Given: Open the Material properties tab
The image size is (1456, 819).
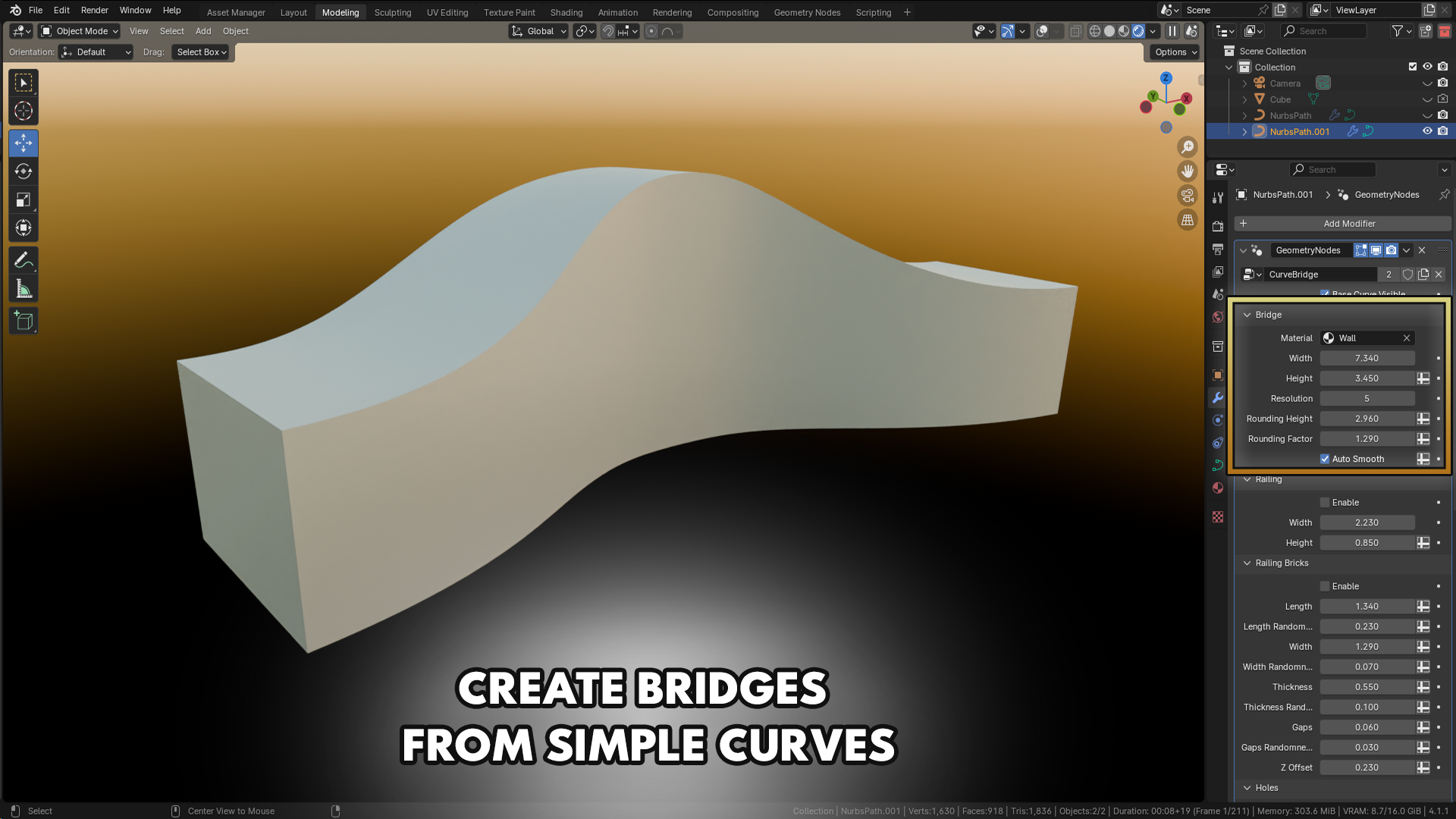Looking at the screenshot, I should click(x=1218, y=488).
